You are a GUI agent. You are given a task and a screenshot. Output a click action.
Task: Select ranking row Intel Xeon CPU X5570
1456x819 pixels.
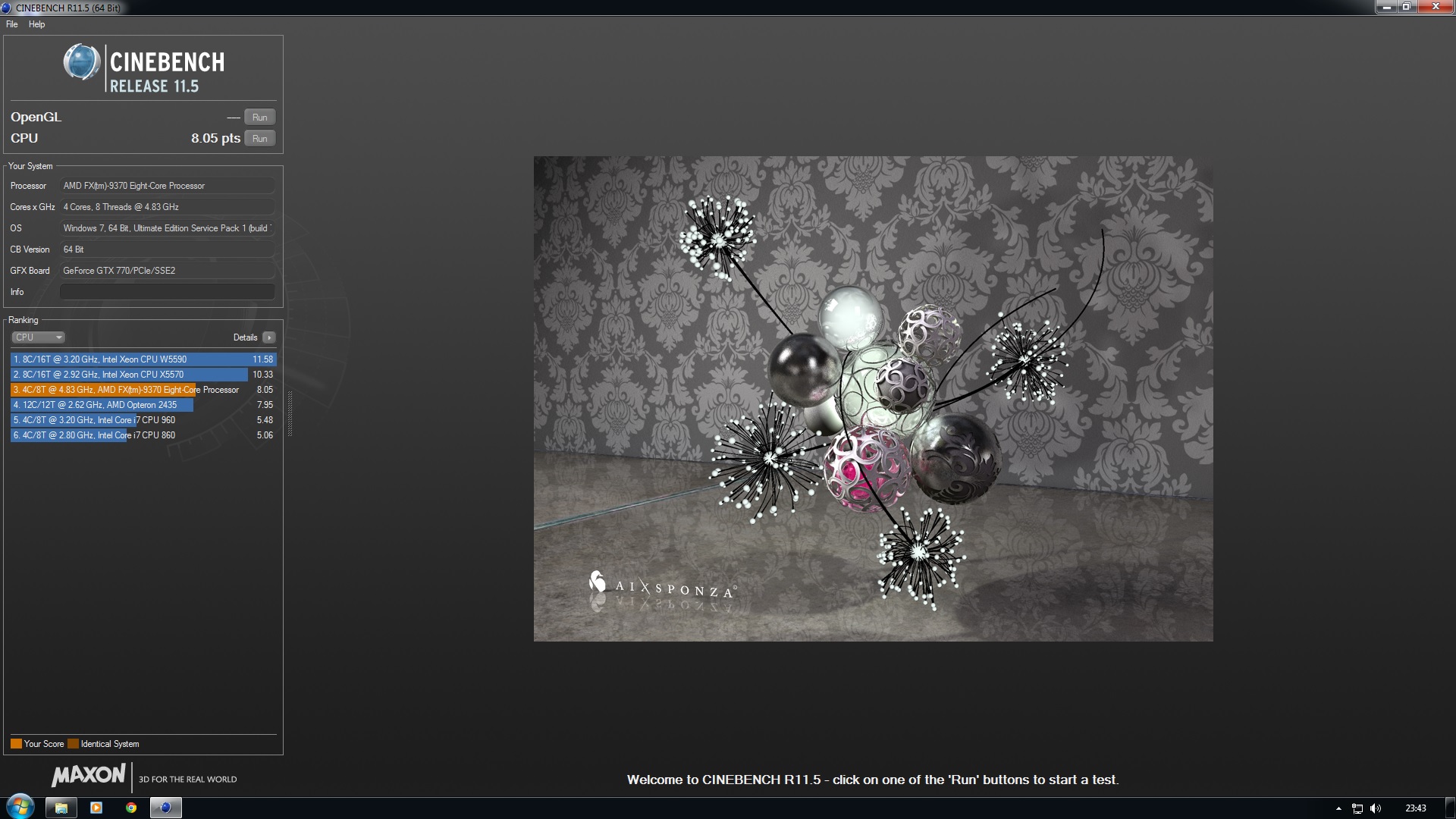click(143, 375)
